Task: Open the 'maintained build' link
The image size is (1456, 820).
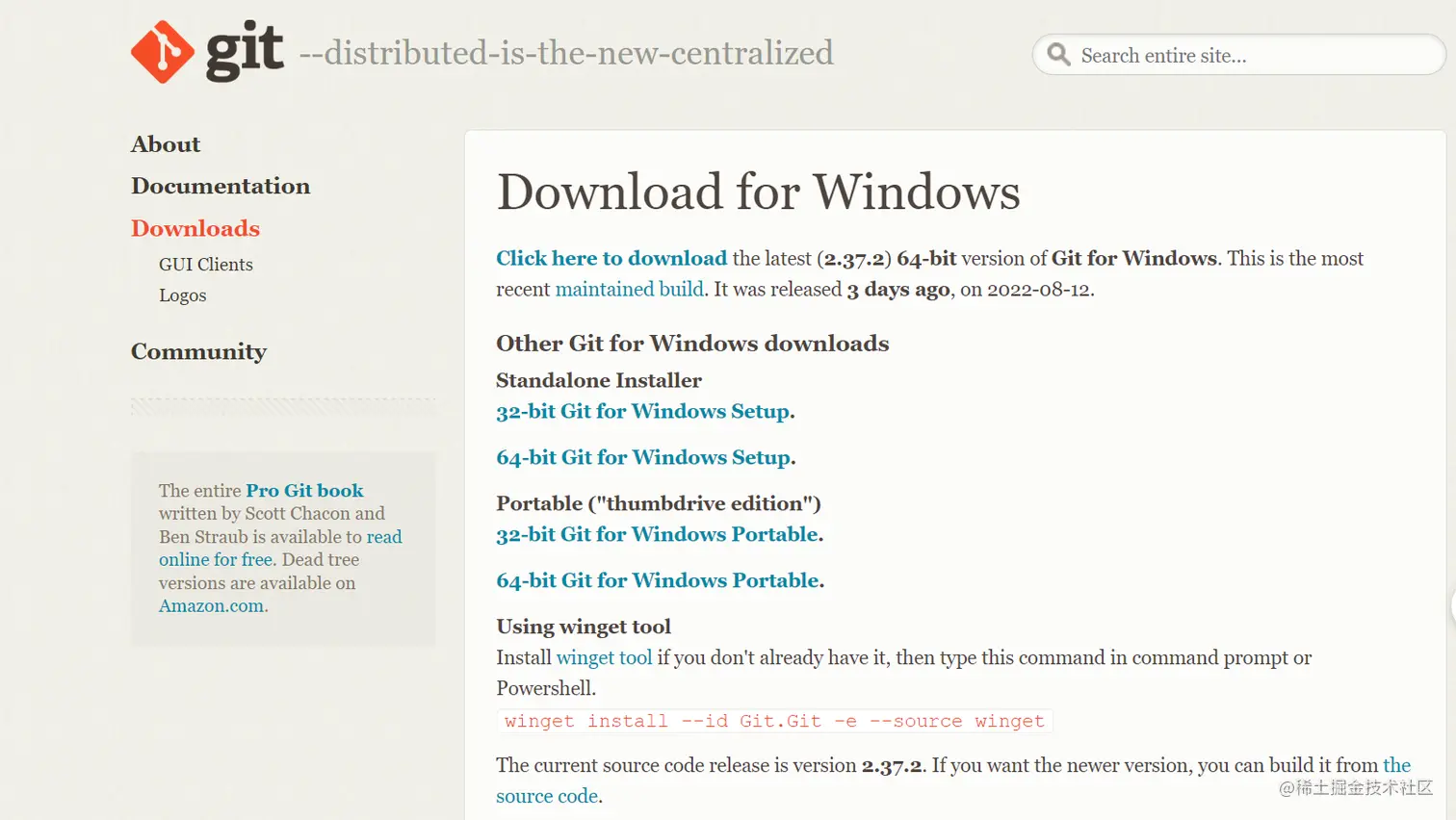Action: pyautogui.click(x=630, y=289)
